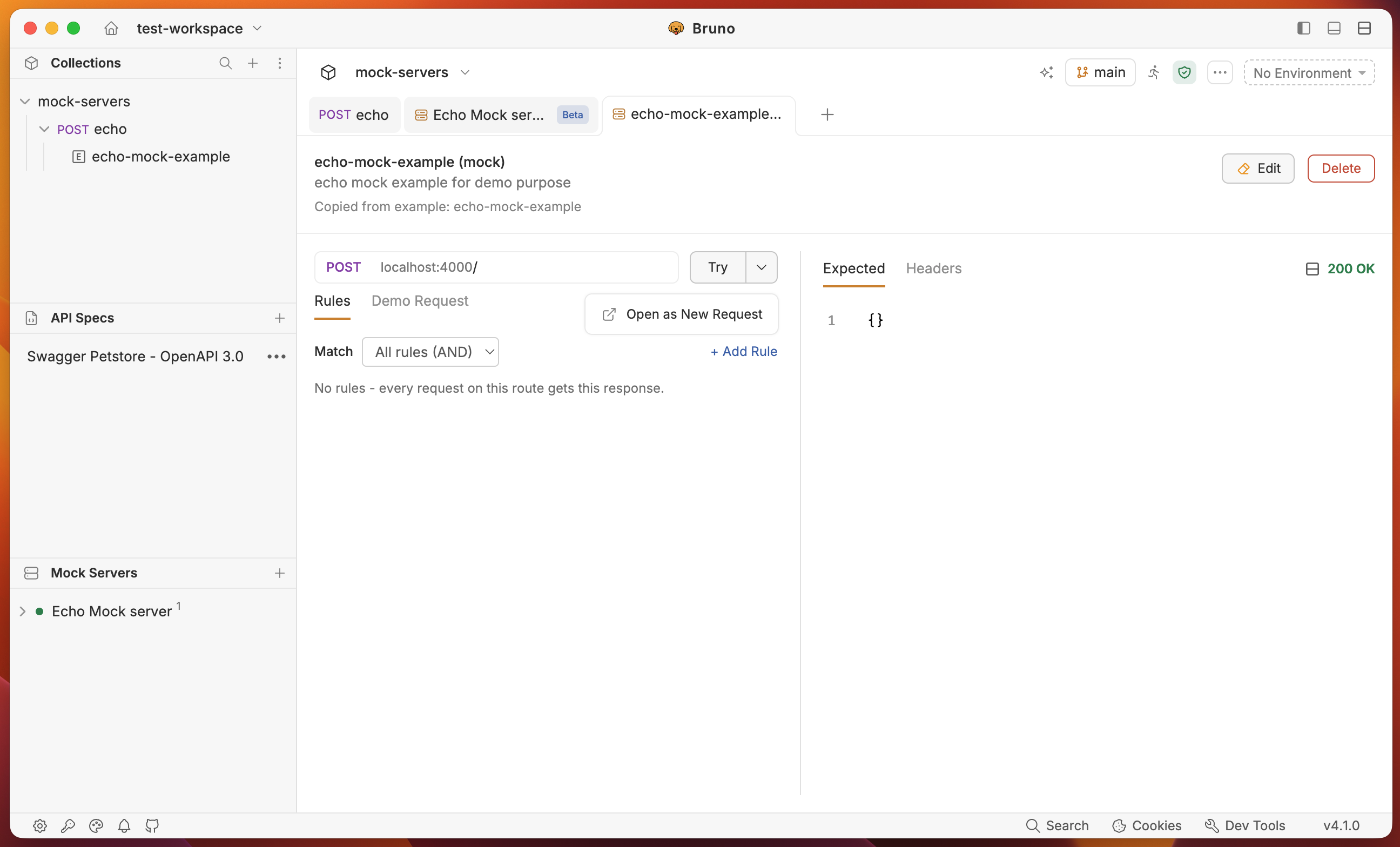Collapse the mock-servers collection tree
The width and height of the screenshot is (1400, 847).
point(25,102)
